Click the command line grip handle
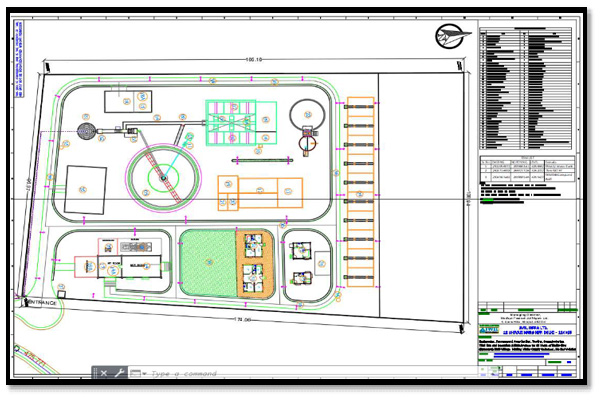 coord(94,373)
